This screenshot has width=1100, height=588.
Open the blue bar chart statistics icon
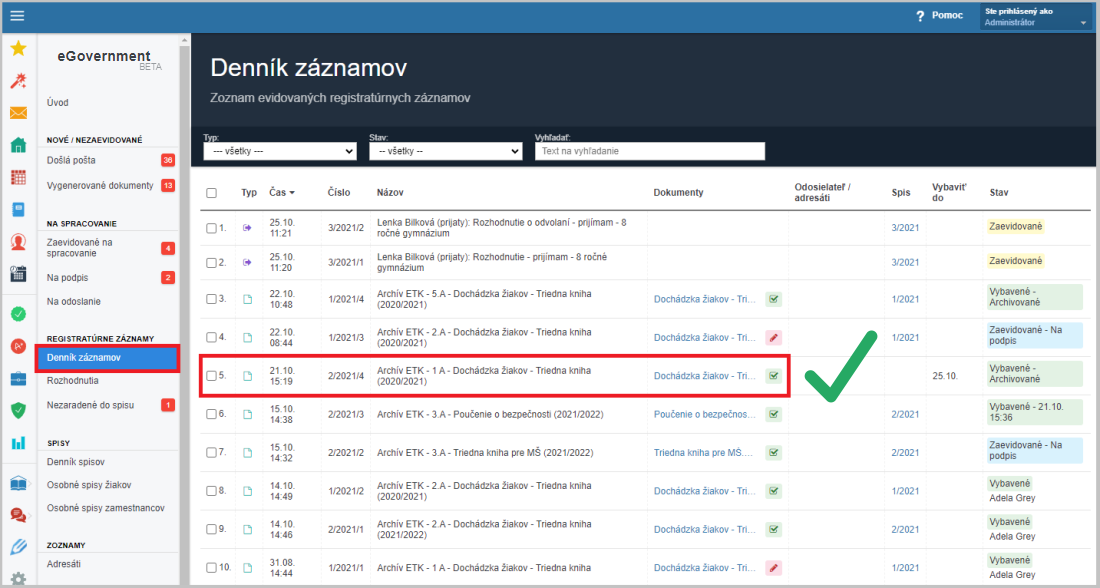point(18,443)
